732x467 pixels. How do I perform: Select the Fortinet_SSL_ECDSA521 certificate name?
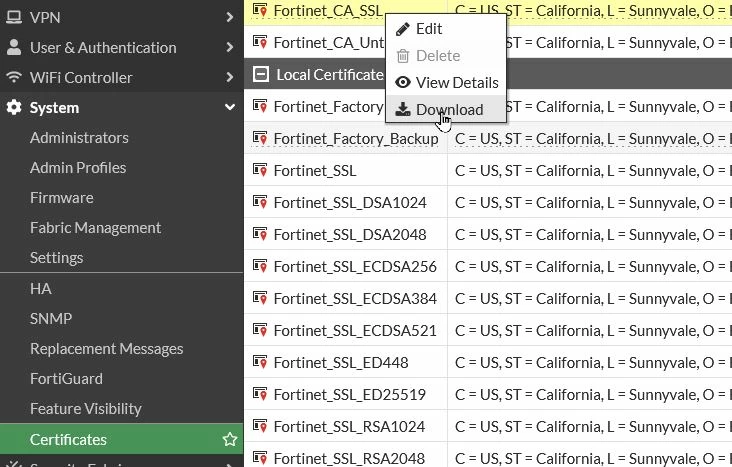coord(355,331)
